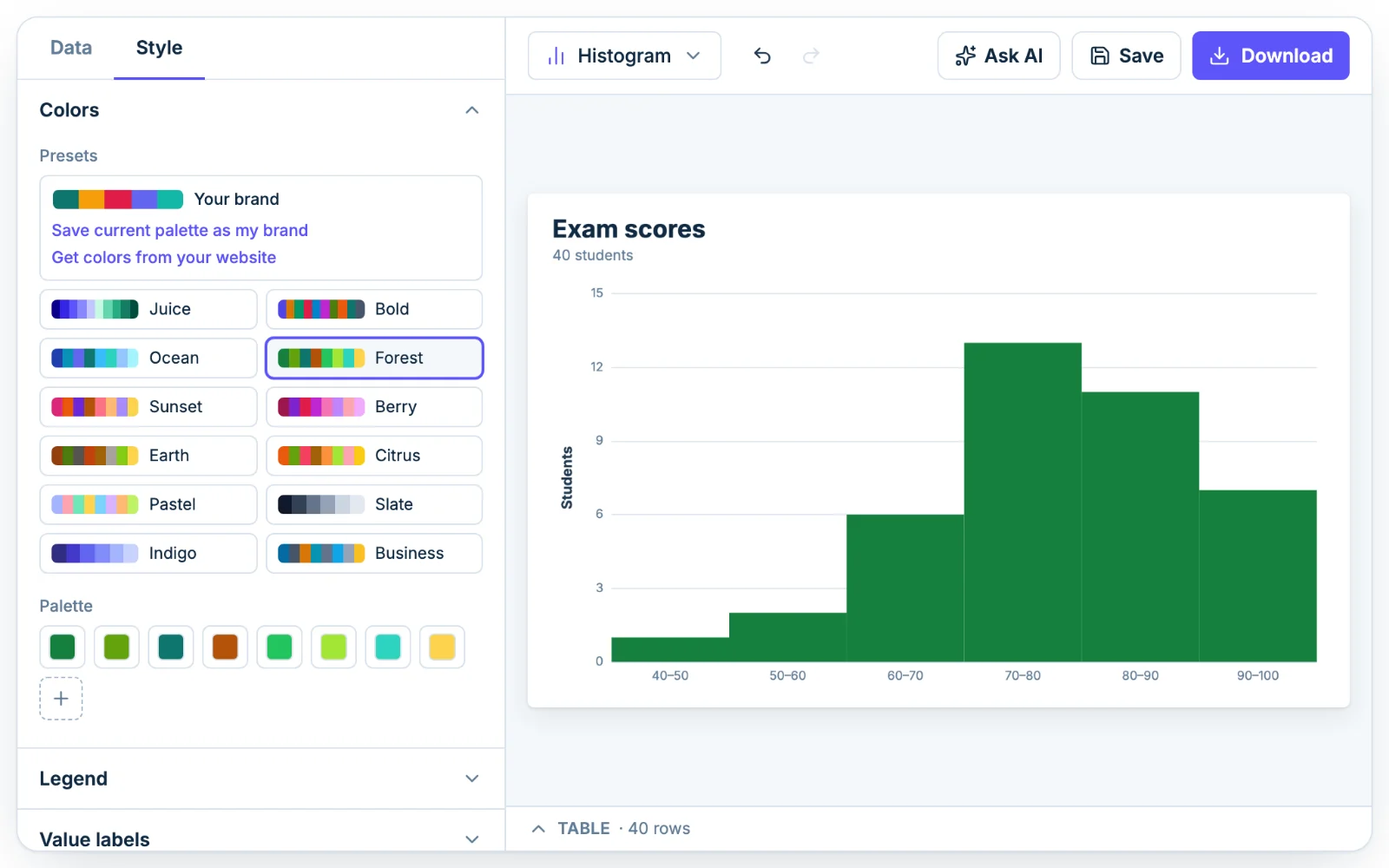This screenshot has width=1389, height=868.
Task: Apply the Citrus color preset
Action: pyautogui.click(x=374, y=456)
